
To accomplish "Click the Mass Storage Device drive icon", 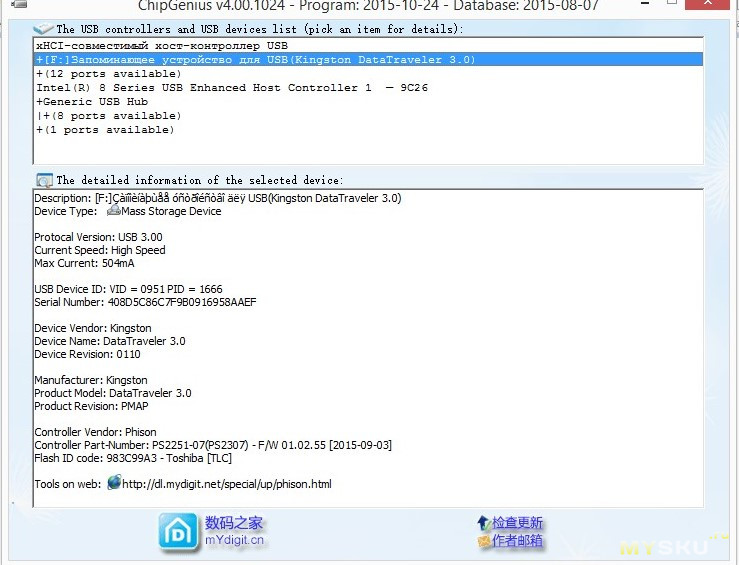I will [x=114, y=211].
